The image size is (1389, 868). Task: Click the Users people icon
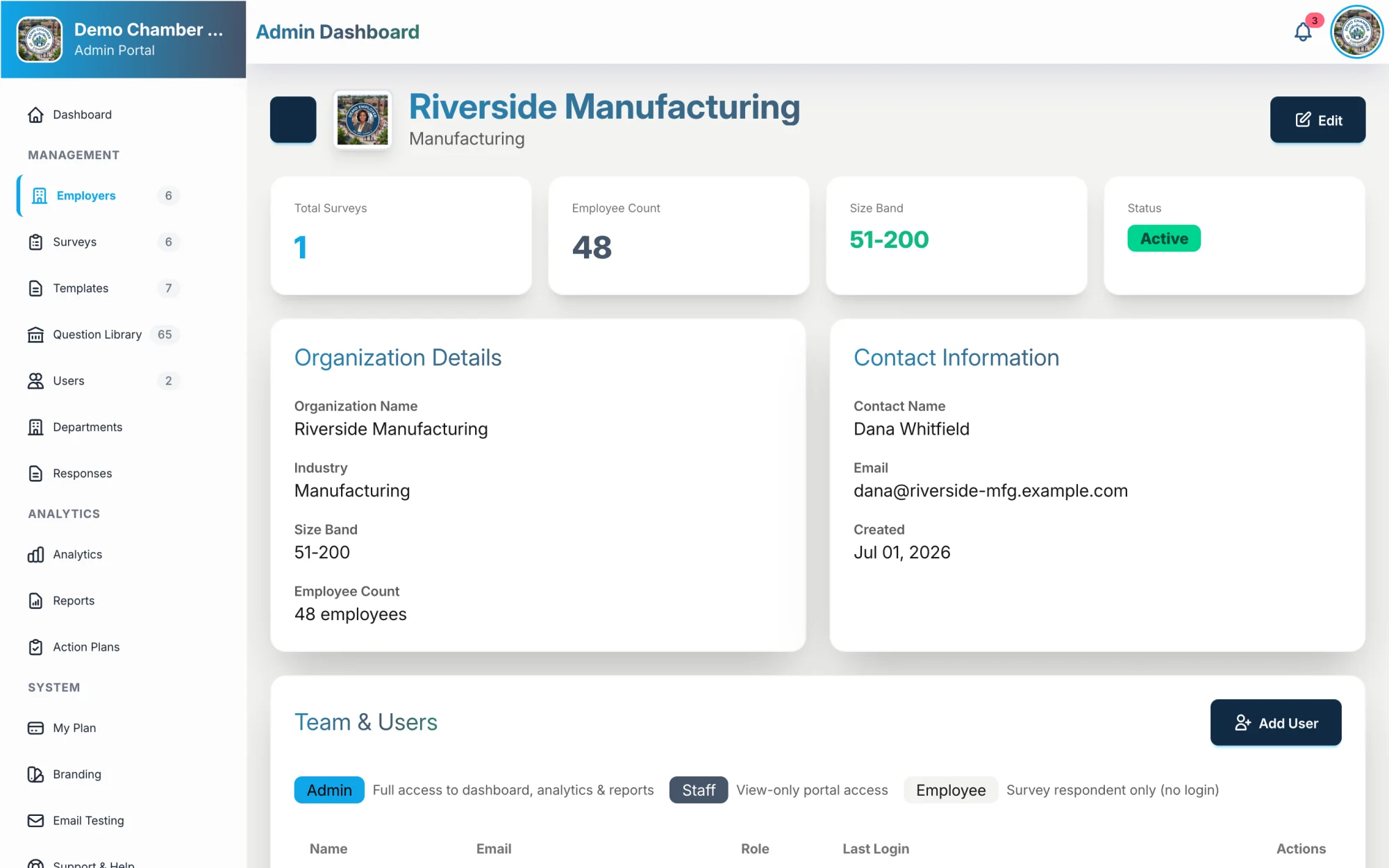[35, 381]
